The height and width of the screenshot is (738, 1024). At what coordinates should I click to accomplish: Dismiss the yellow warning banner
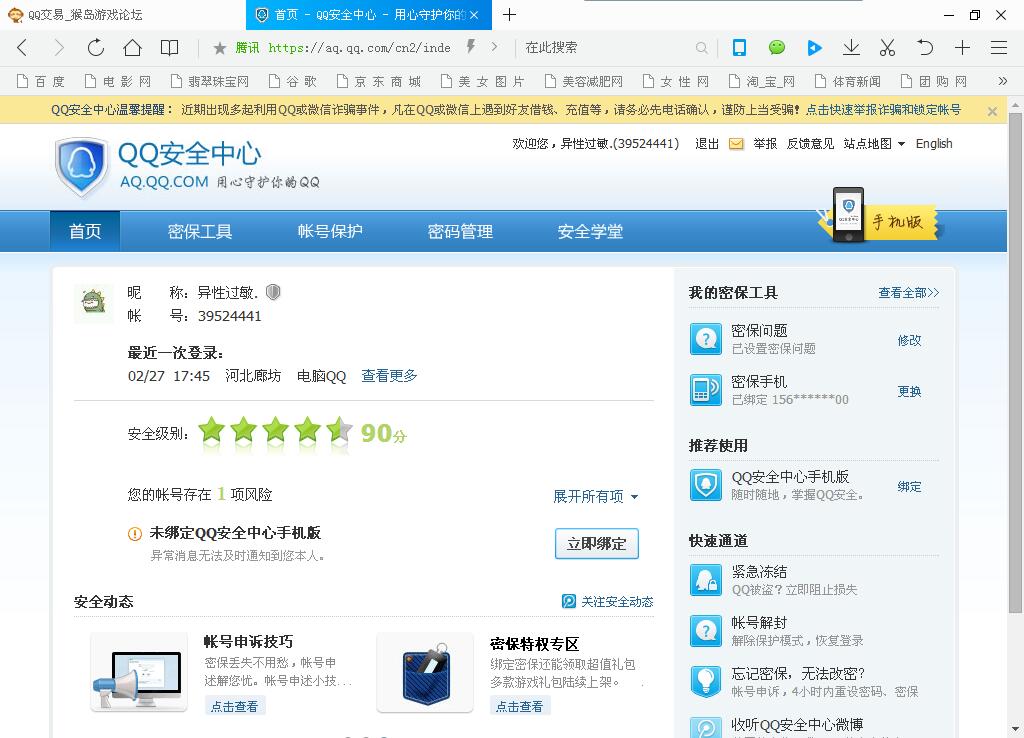pos(992,112)
